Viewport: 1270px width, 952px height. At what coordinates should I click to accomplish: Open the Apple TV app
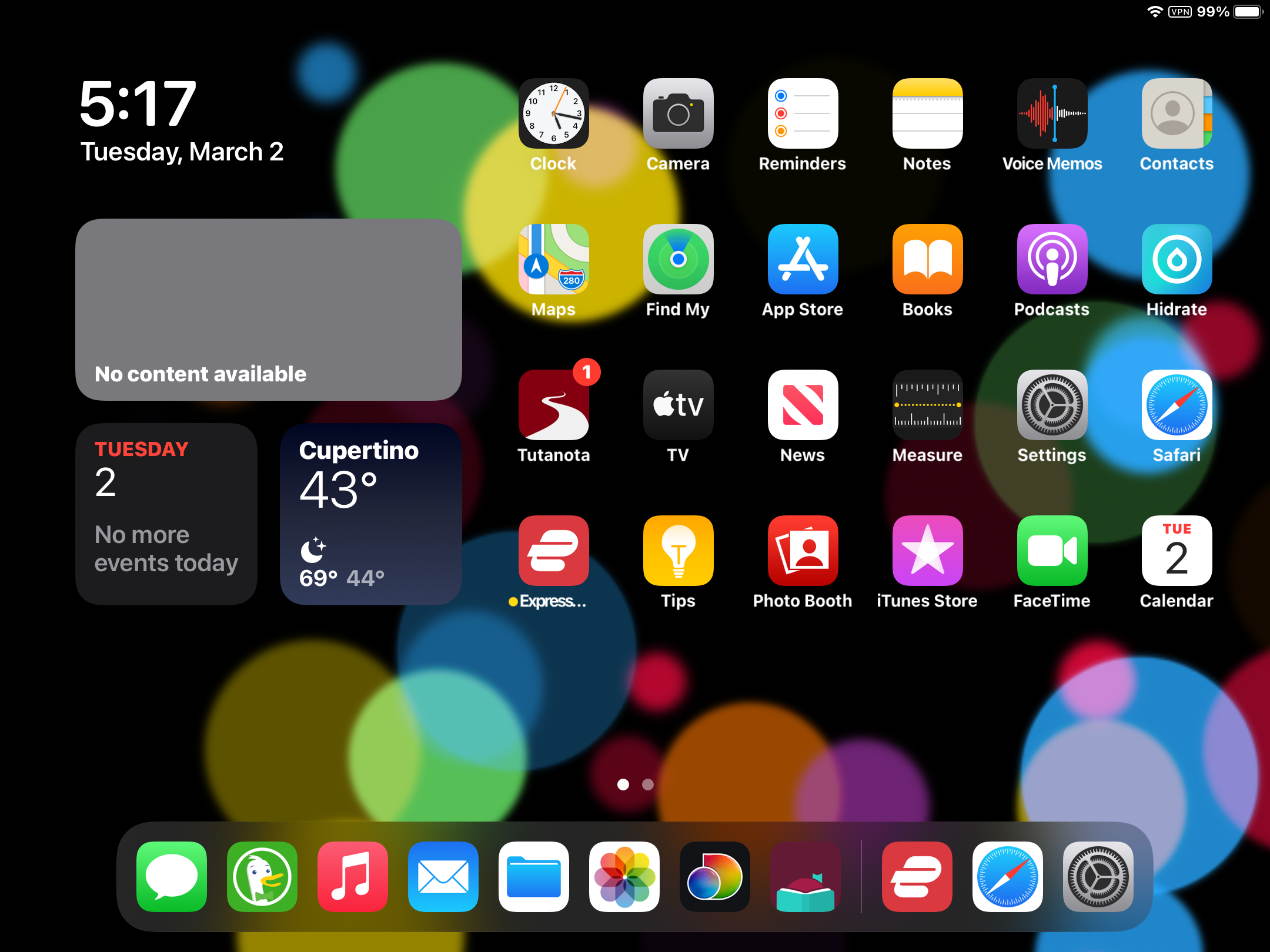pyautogui.click(x=678, y=405)
